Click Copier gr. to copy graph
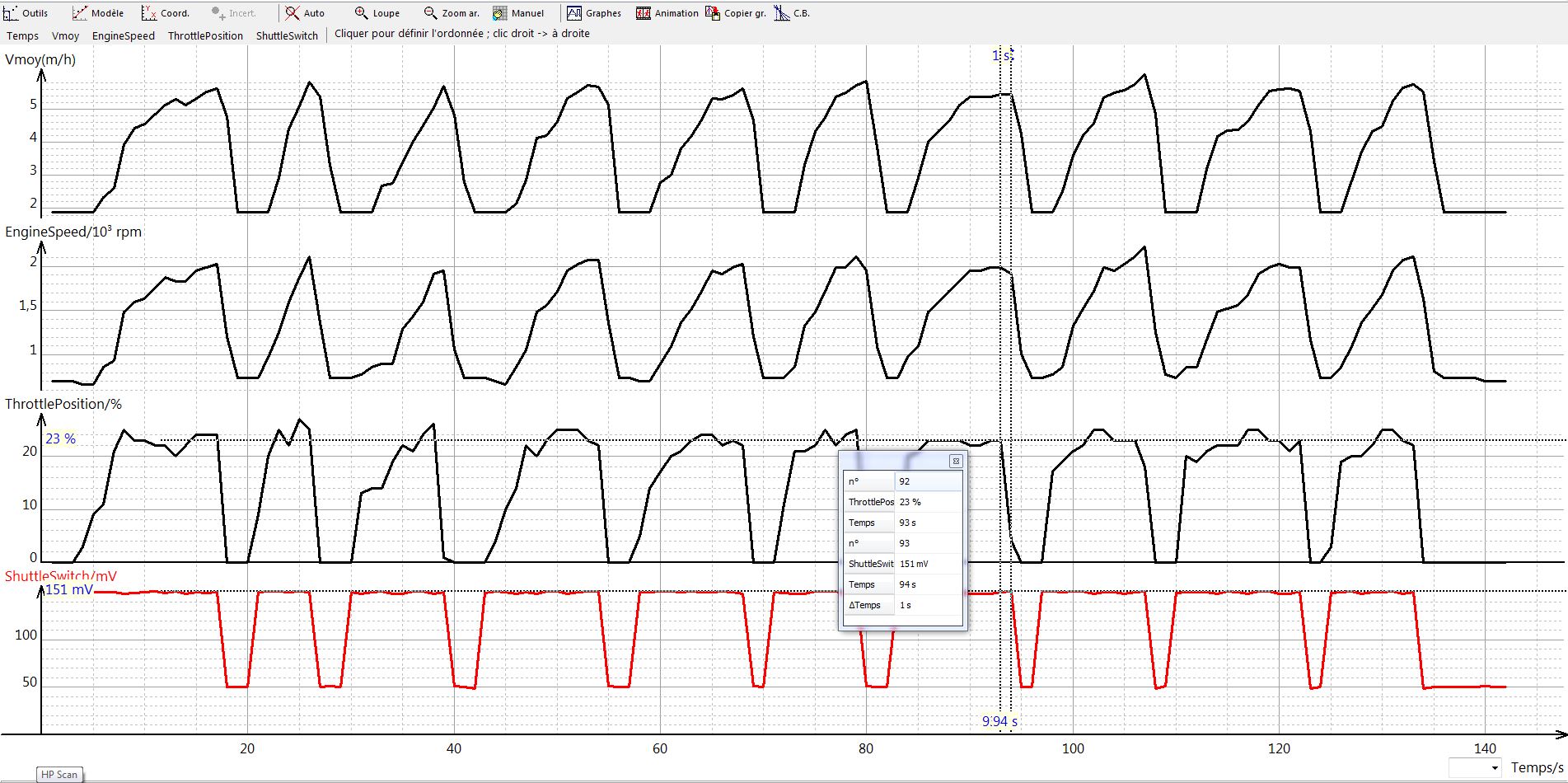Image resolution: width=1568 pixels, height=783 pixels. point(736,13)
